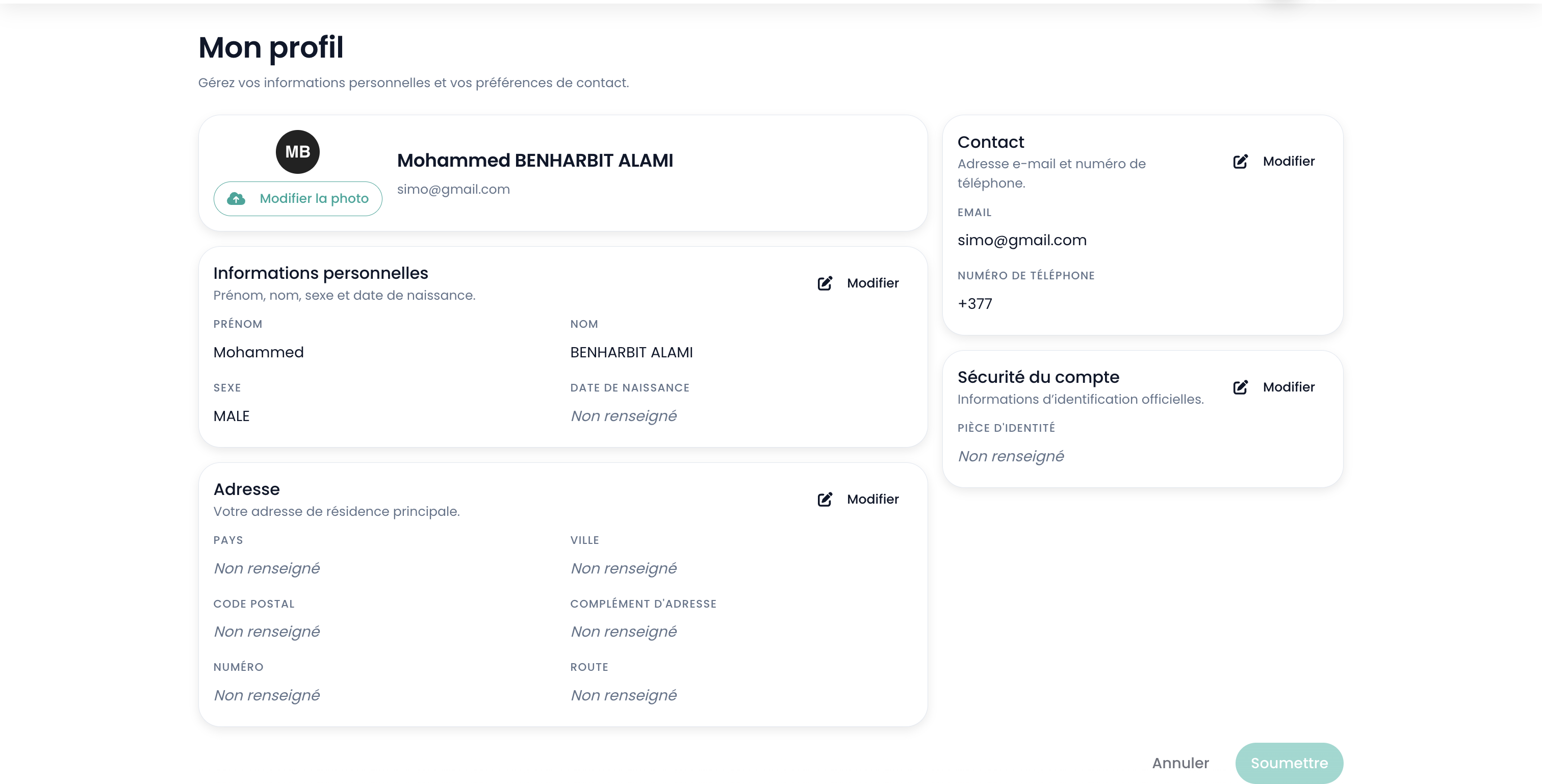
Task: Click Modifier text in Contact card
Action: 1288,162
